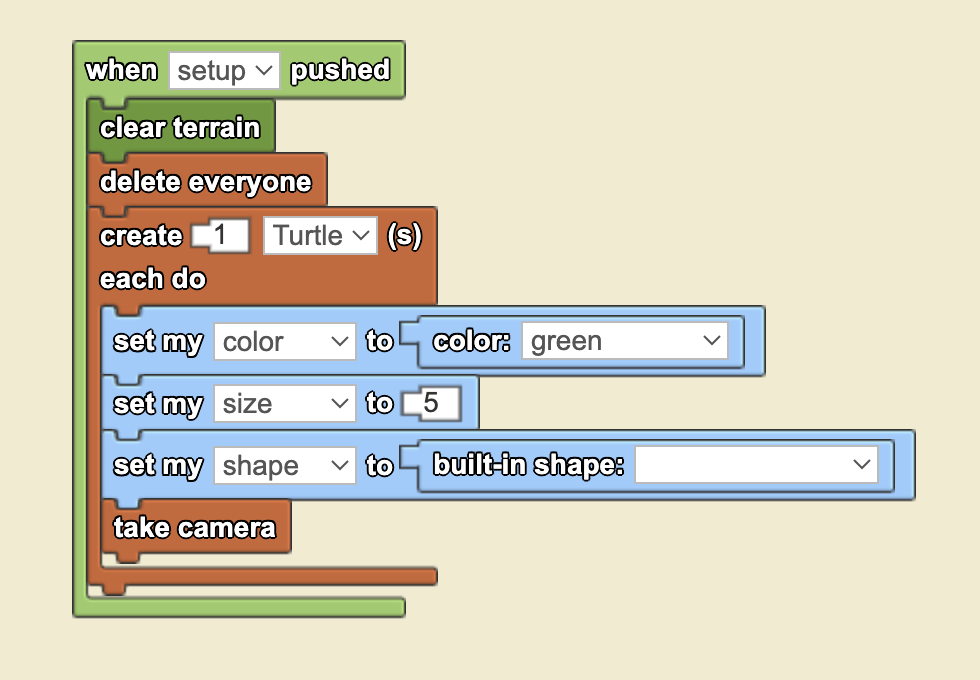
Task: Select the 'built-in shape:' value block
Action: click(x=655, y=465)
